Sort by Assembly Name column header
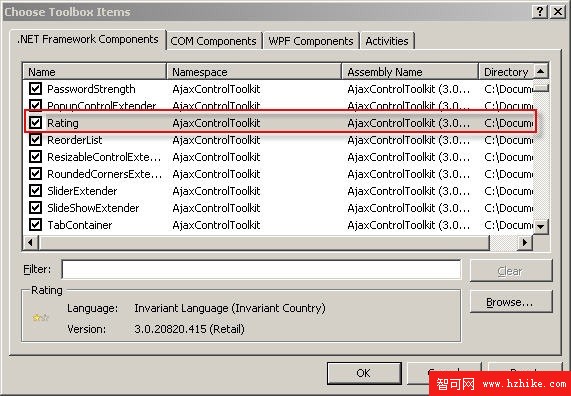This screenshot has height=396, width=571. click(x=410, y=72)
